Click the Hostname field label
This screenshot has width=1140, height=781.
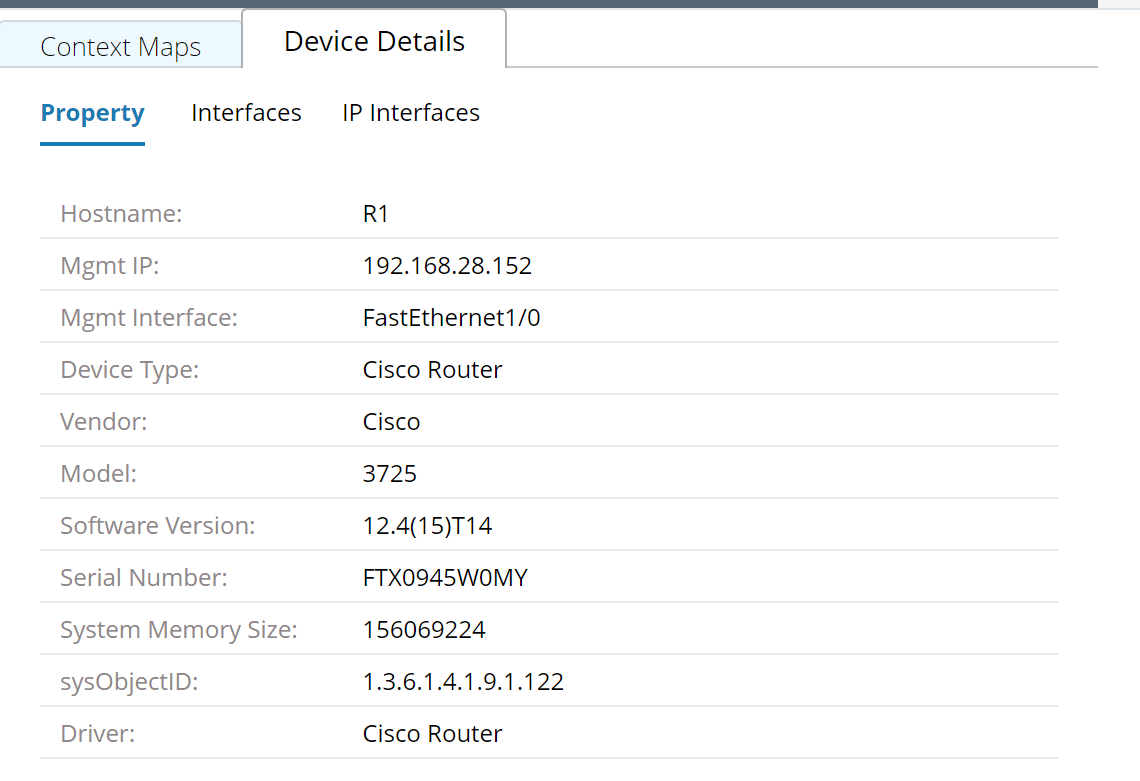(x=121, y=213)
